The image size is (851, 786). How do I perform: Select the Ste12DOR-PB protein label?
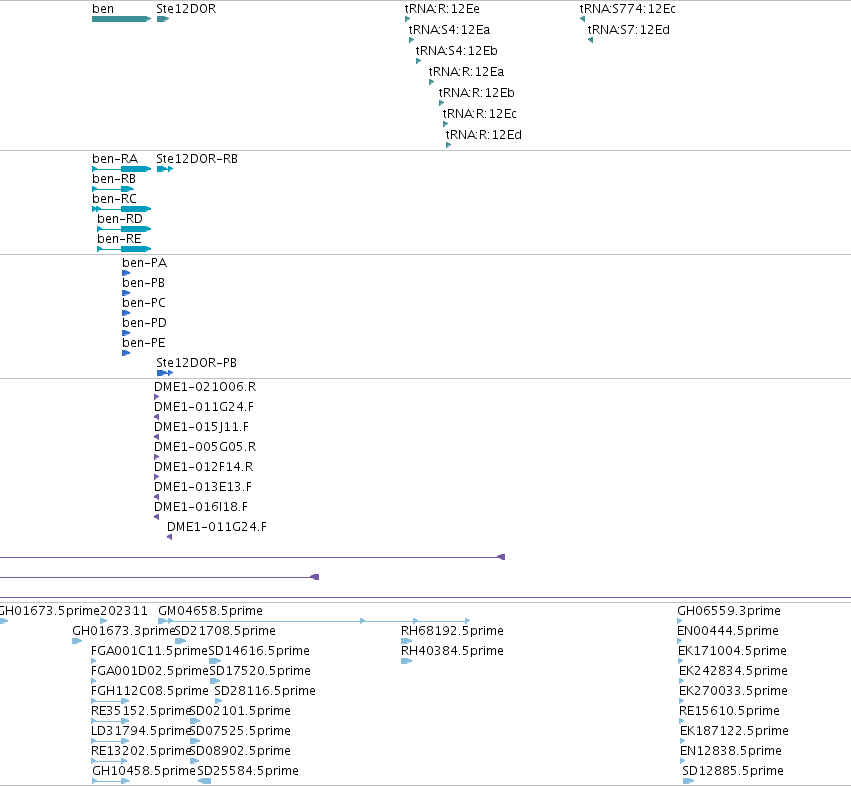pyautogui.click(x=196, y=363)
